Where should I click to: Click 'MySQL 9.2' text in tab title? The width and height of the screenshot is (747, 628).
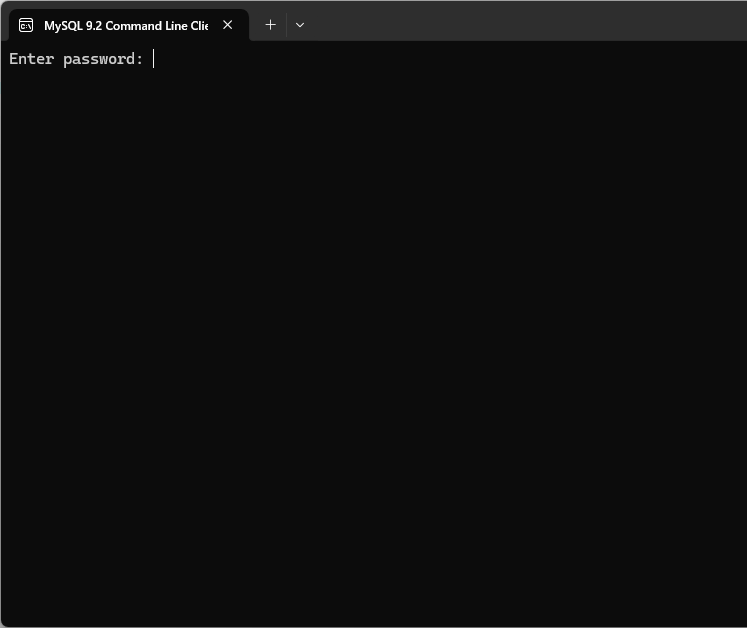tap(72, 25)
